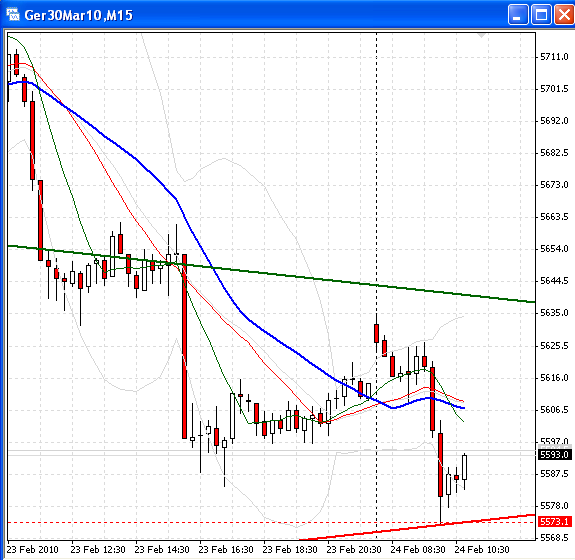The width and height of the screenshot is (575, 560).
Task: Click the 23 Feb 18:30 time label
Action: point(290,550)
